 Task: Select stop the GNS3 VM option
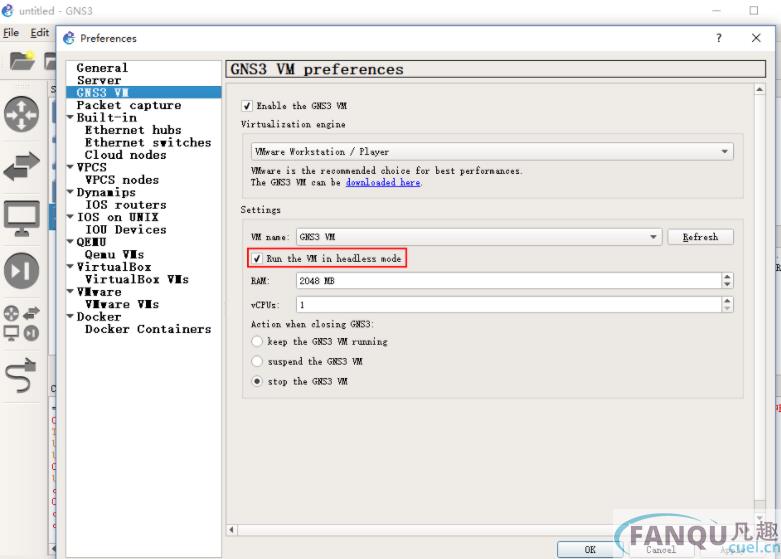click(x=257, y=382)
